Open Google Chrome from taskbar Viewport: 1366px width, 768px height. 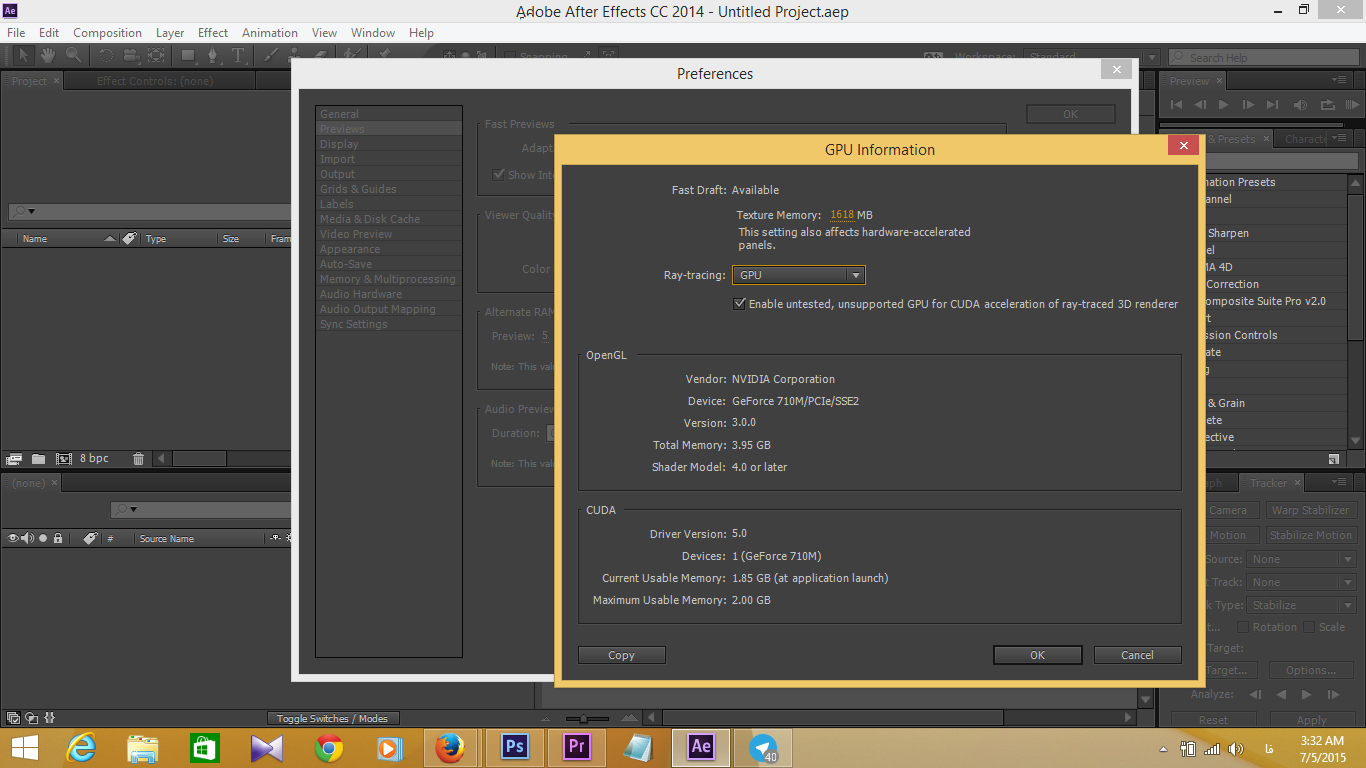coord(329,747)
